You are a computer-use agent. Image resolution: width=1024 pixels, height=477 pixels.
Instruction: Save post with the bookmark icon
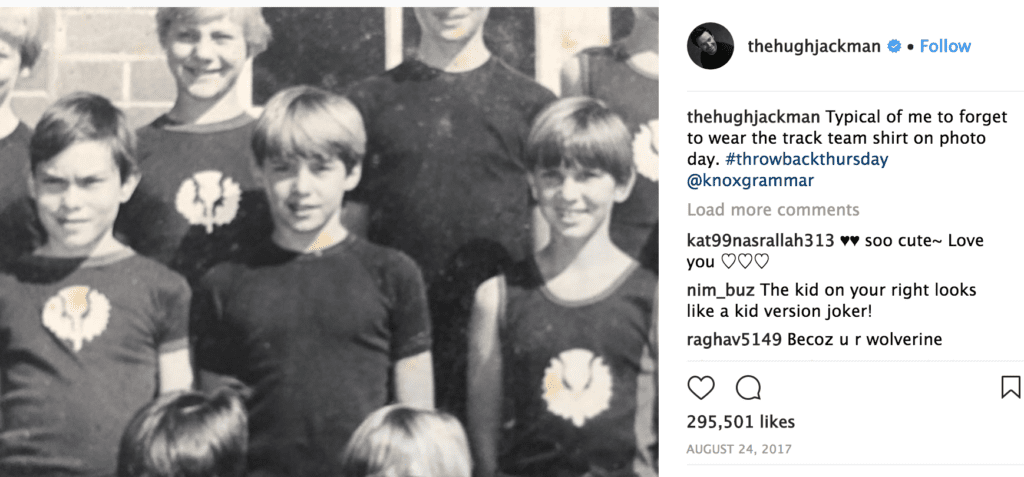(x=1010, y=387)
